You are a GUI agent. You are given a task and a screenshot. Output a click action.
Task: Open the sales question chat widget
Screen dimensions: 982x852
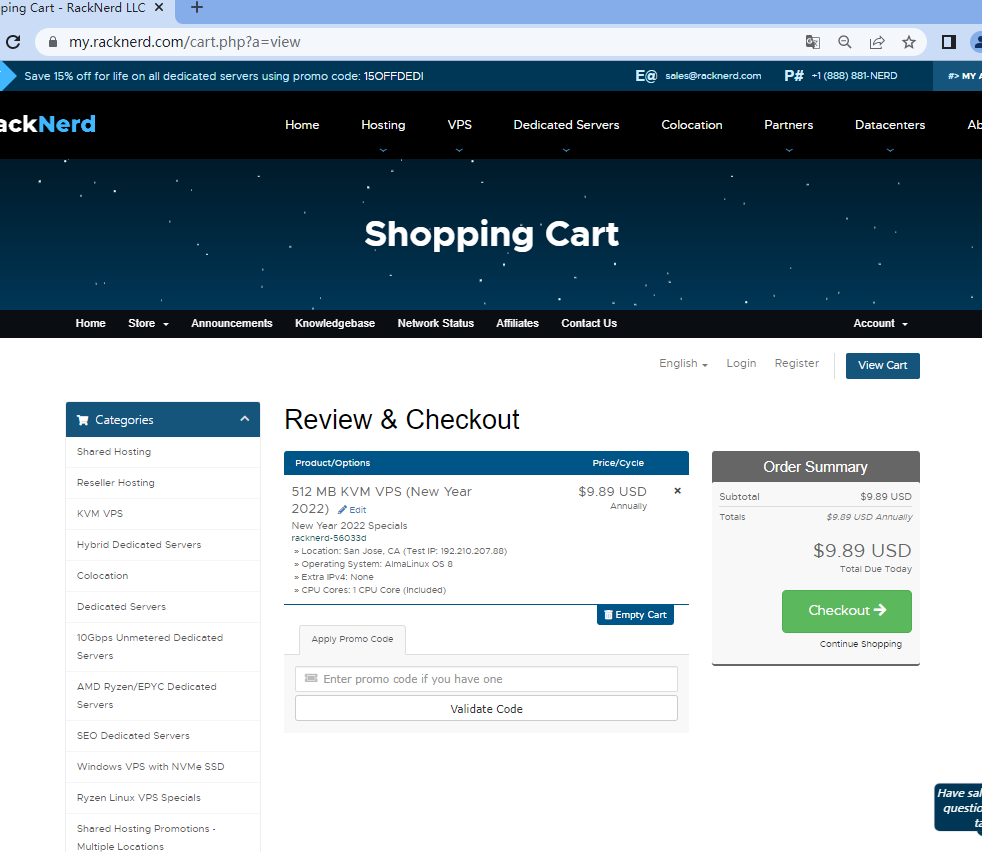[959, 808]
